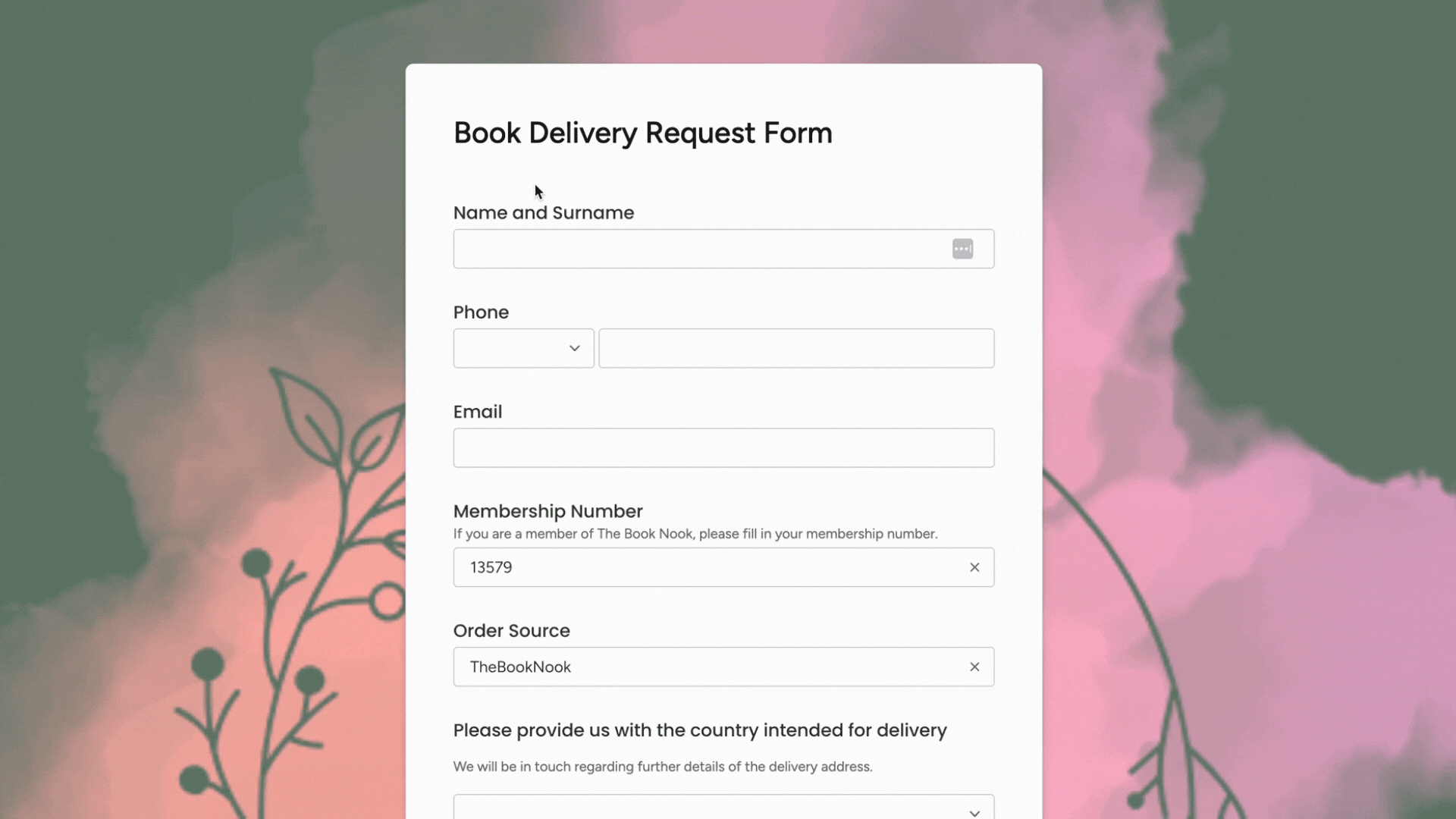Screen dimensions: 1456x819
Task: Clear the Membership Number value with the X
Action: (974, 567)
